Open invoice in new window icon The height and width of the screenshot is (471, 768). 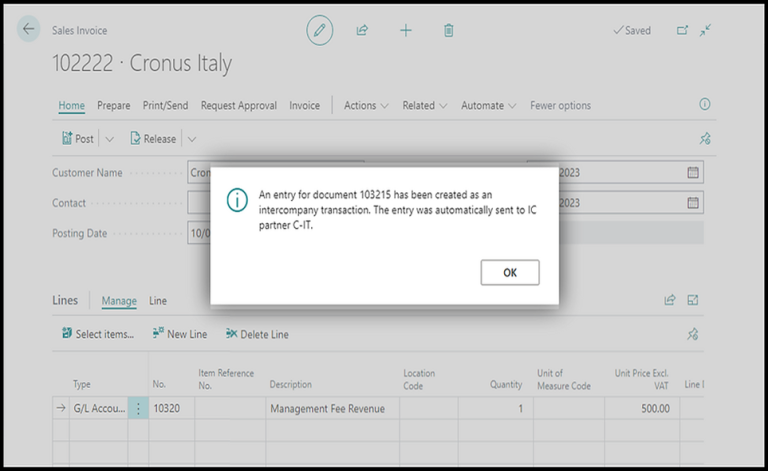[x=683, y=30]
